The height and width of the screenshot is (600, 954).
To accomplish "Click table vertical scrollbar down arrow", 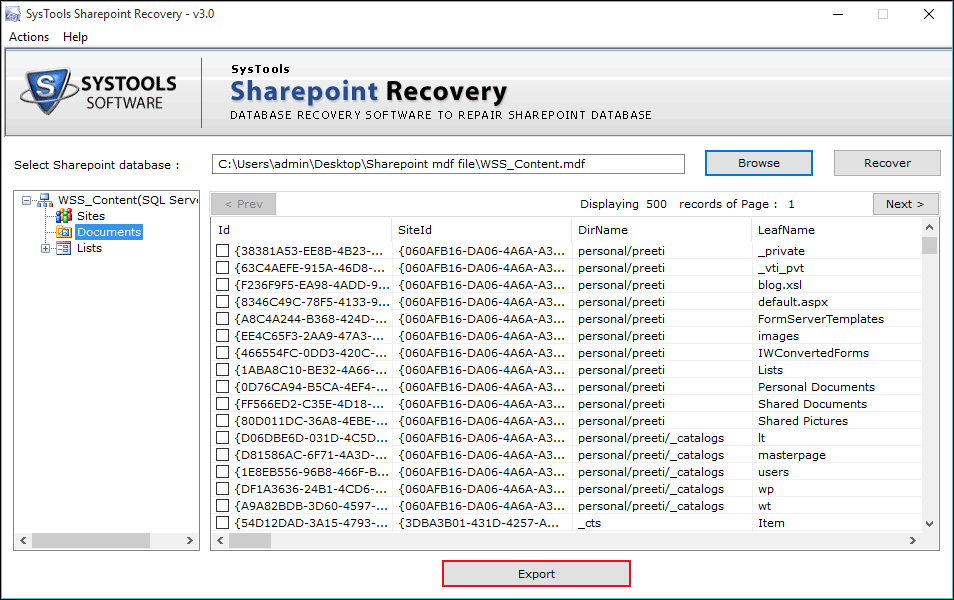I will 929,523.
